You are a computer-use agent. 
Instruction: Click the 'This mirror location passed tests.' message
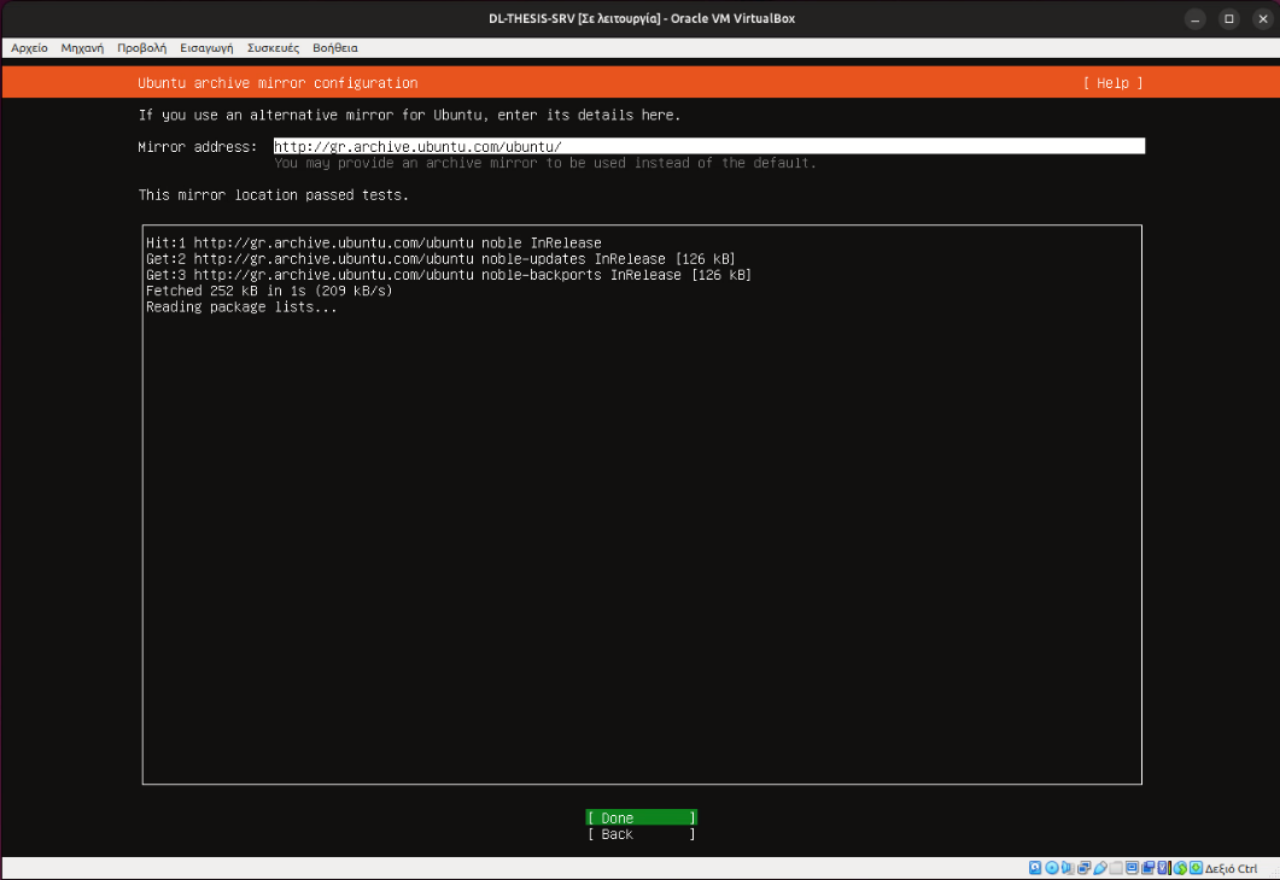click(x=274, y=195)
